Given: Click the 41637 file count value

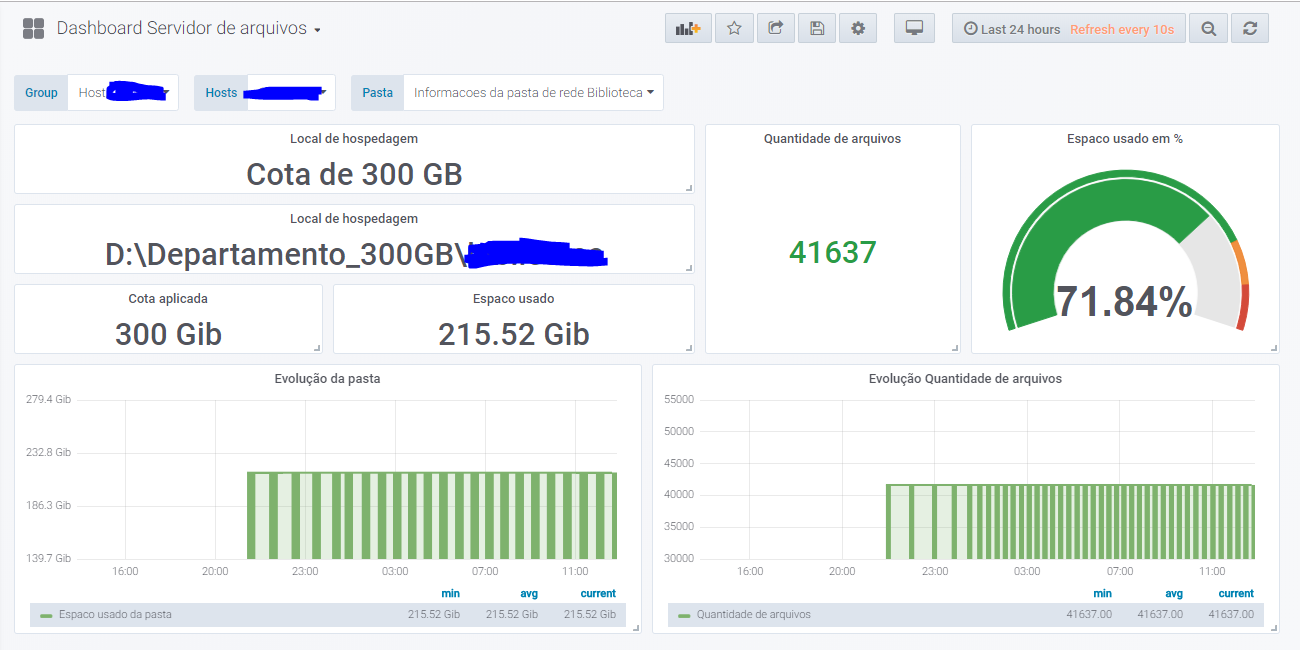Looking at the screenshot, I should [x=832, y=252].
